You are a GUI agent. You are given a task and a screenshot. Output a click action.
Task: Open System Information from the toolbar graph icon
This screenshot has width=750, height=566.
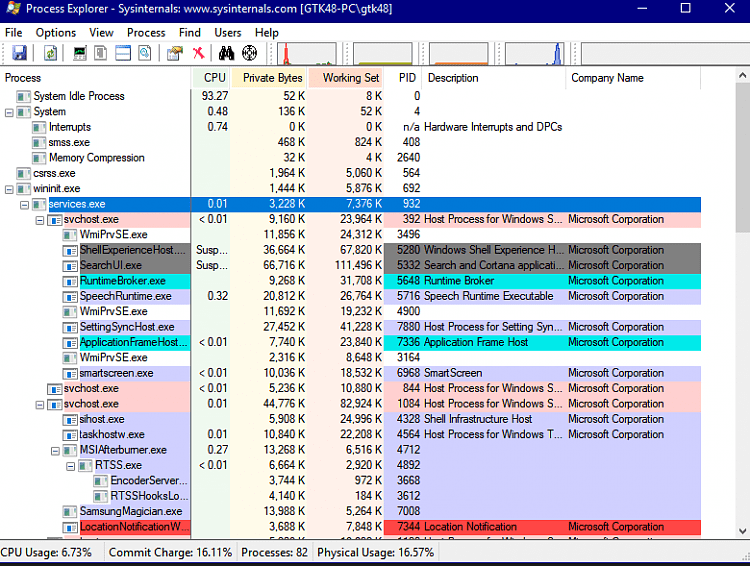tap(80, 53)
